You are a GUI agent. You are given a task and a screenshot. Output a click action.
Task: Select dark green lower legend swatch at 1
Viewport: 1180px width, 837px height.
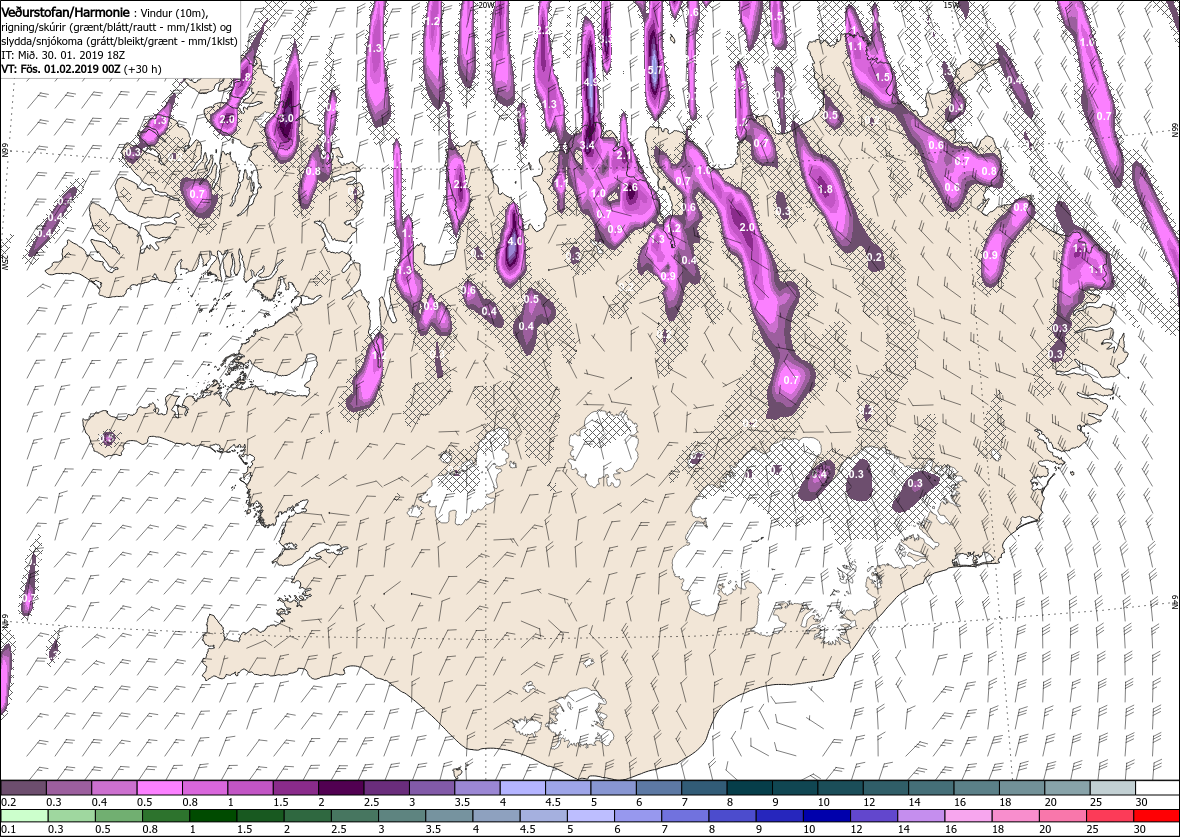point(214,815)
